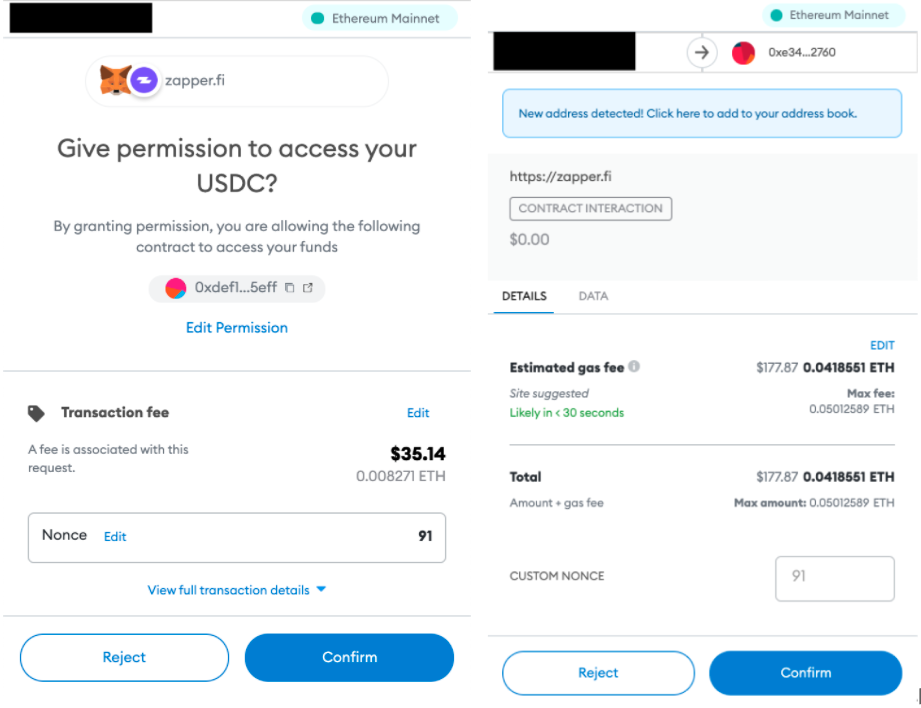
Task: Confirm the USDC permission request
Action: click(x=349, y=657)
